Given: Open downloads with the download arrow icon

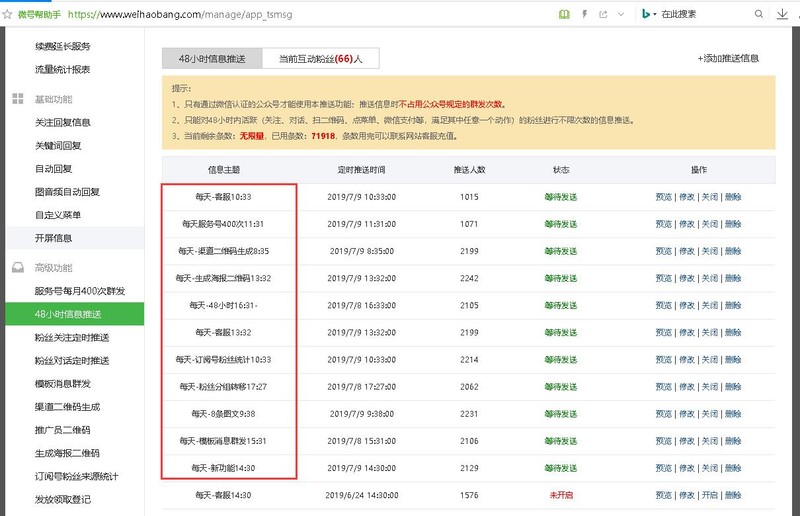Looking at the screenshot, I should [783, 14].
